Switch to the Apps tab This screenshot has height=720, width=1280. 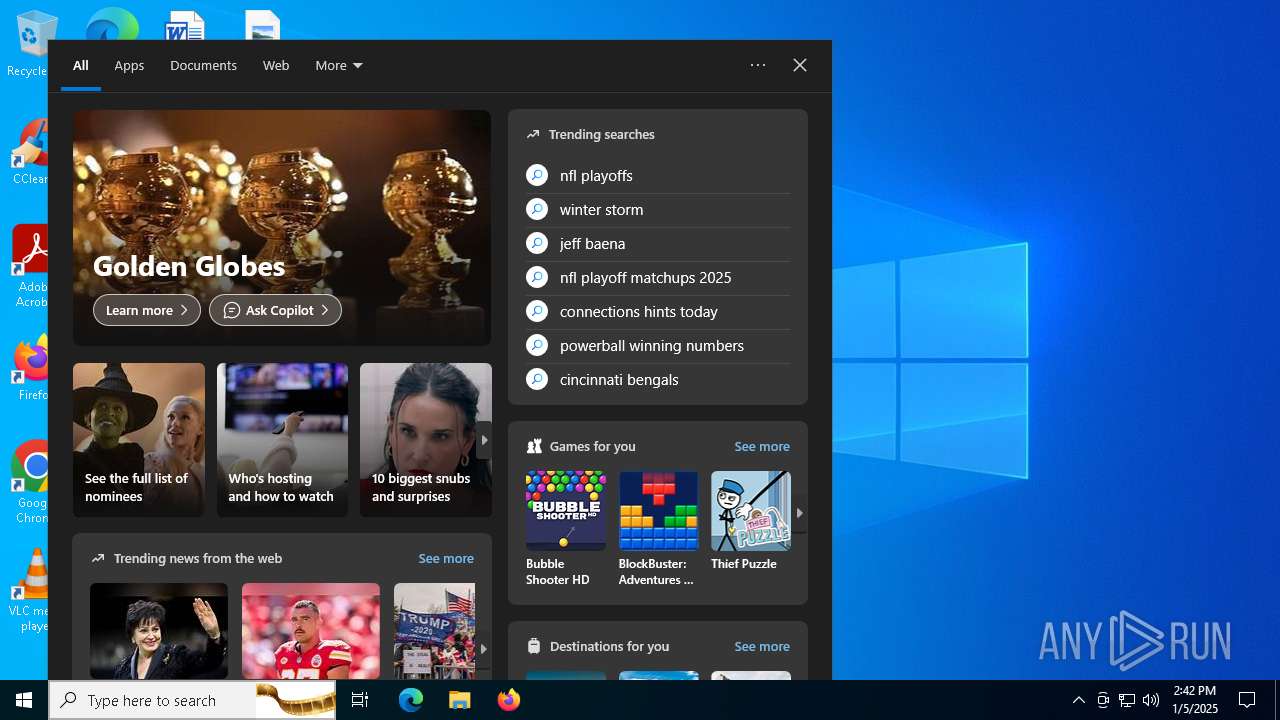point(129,65)
